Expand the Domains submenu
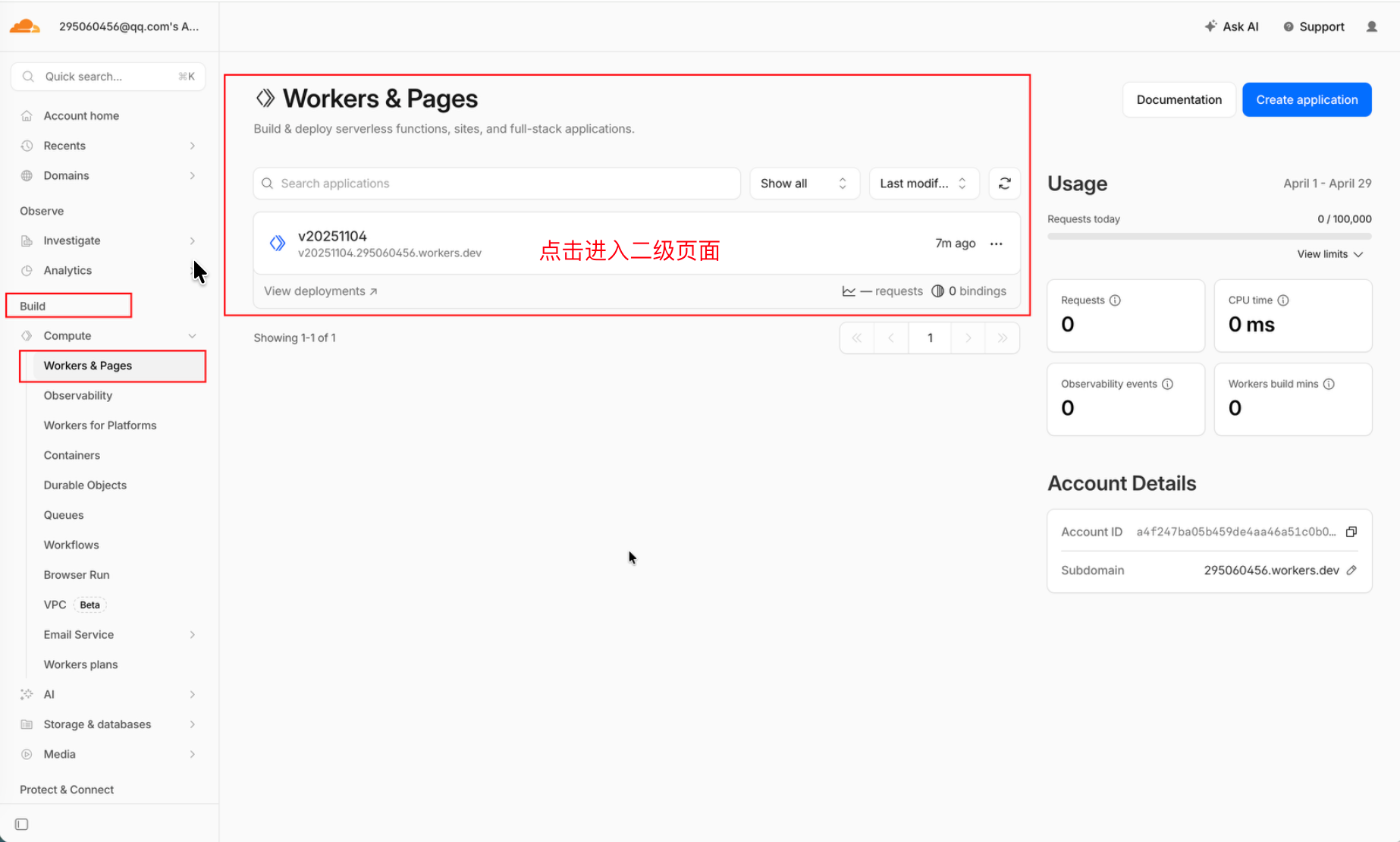This screenshot has height=842, width=1400. [192, 175]
